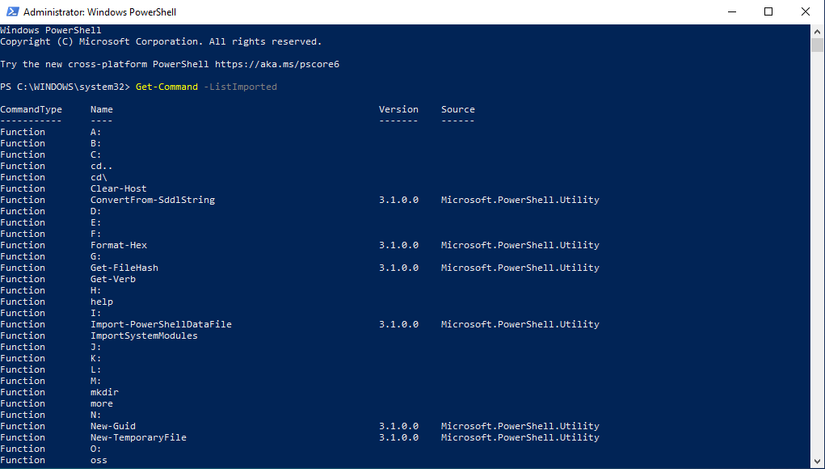Click the Name column header
825x469 pixels.
tap(101, 109)
